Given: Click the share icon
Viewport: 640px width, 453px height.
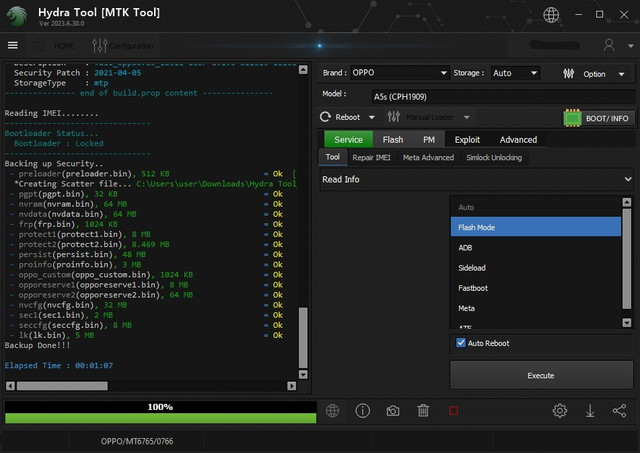Looking at the screenshot, I should click(619, 411).
